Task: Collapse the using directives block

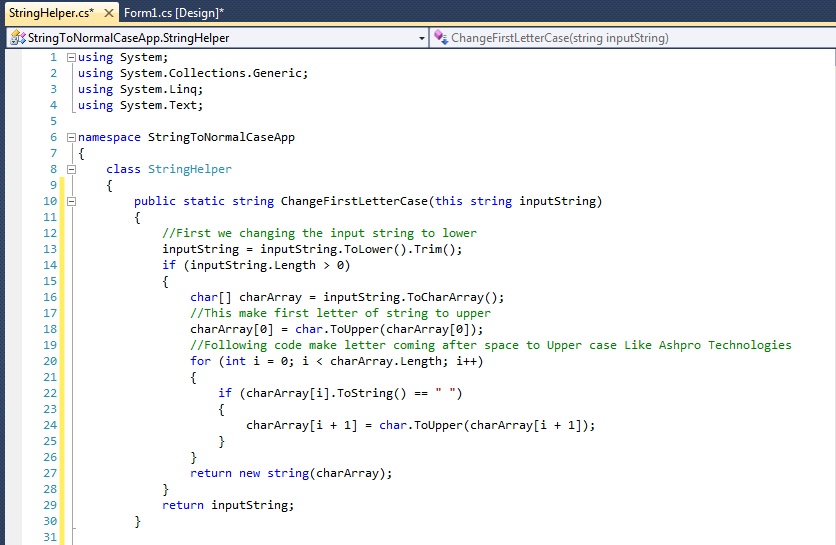Action: pos(71,57)
